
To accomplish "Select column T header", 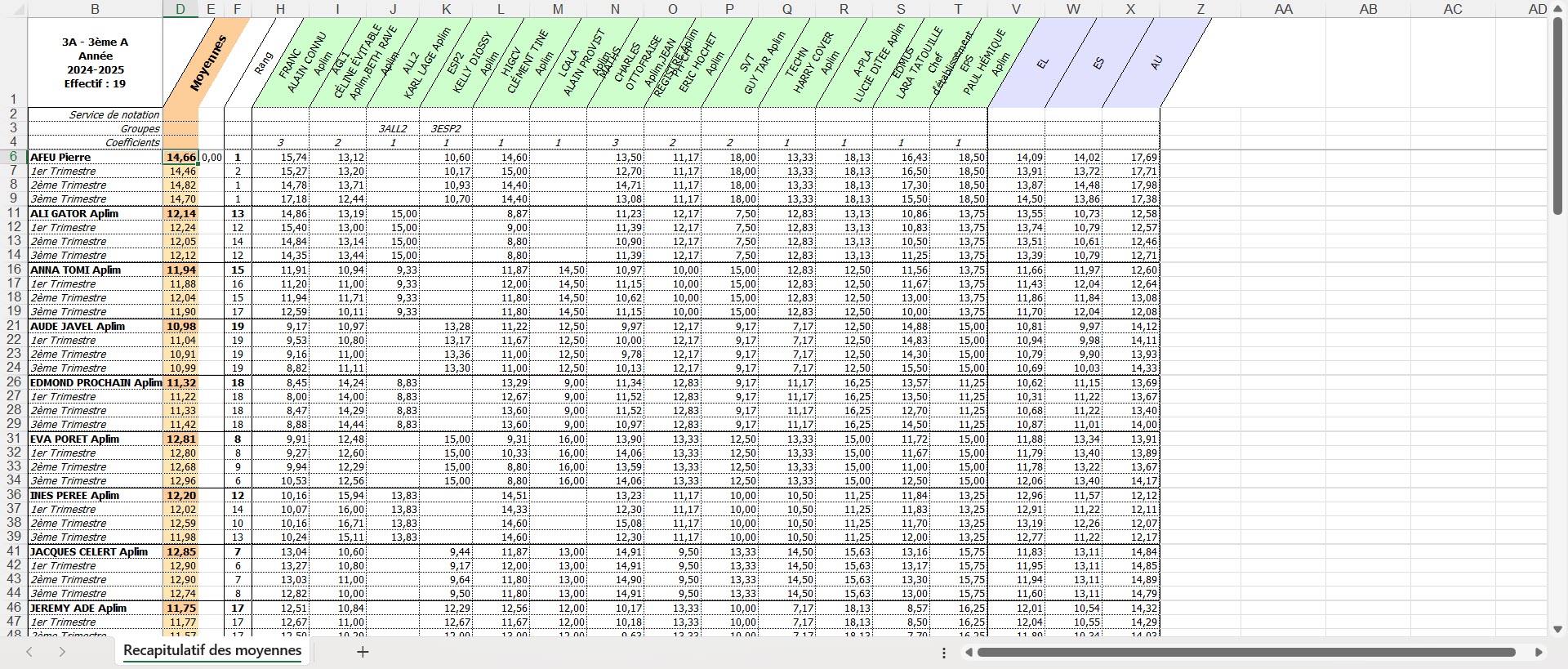I will [x=958, y=9].
